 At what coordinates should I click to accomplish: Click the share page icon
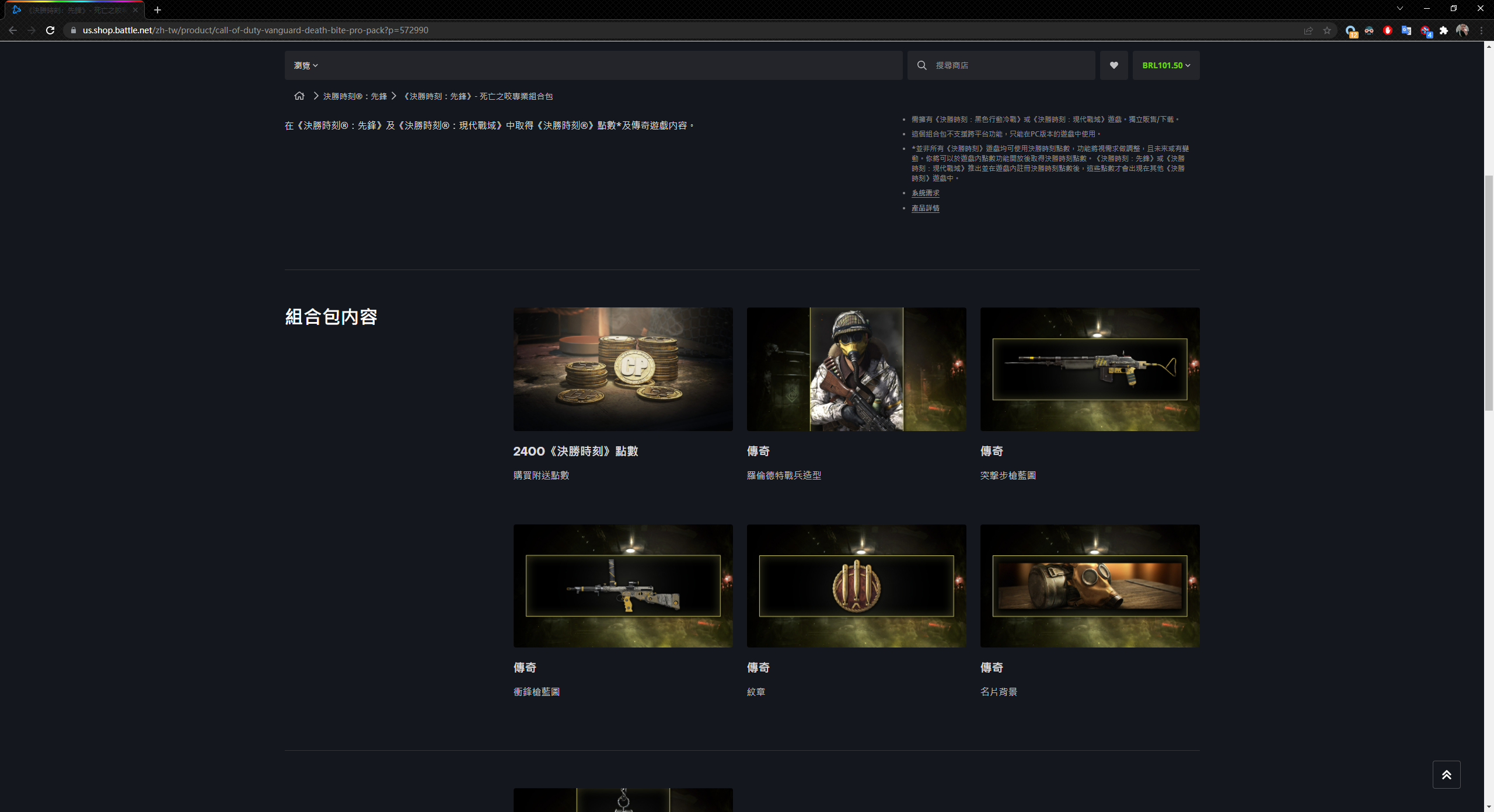pos(1308,30)
